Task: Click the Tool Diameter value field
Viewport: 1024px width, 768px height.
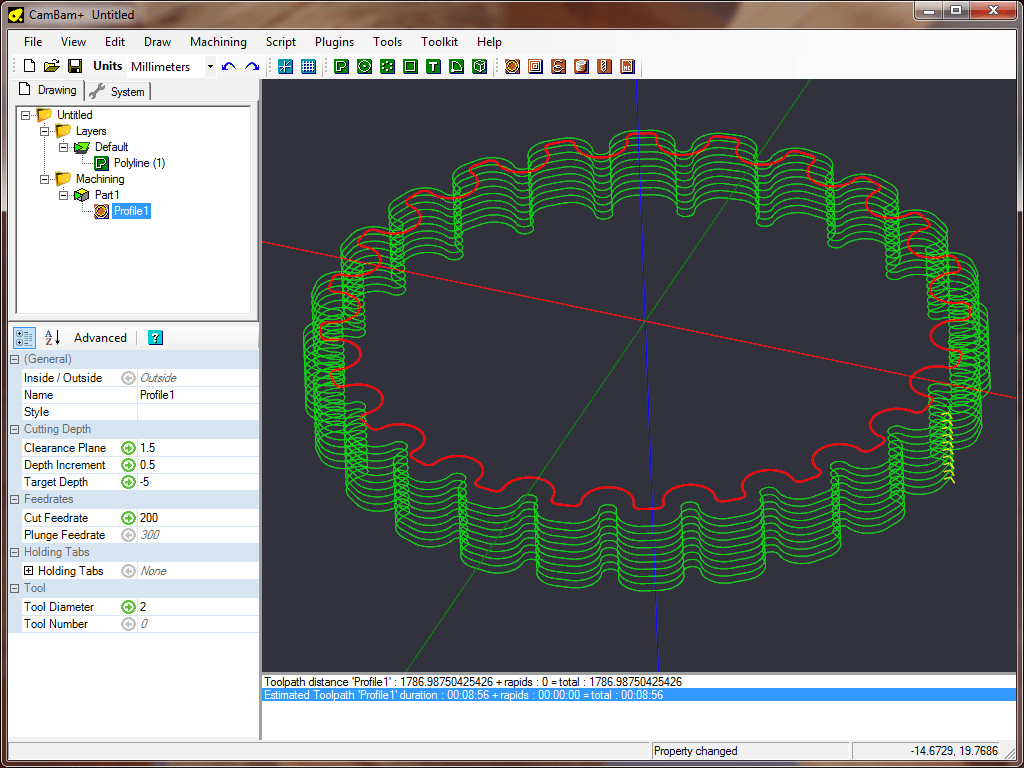Action: point(197,607)
